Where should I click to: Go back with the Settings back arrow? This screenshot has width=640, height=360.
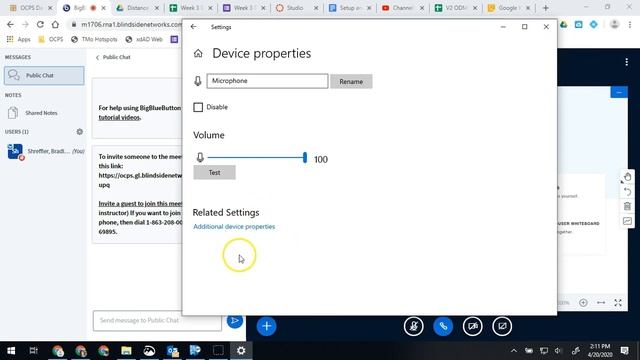point(193,27)
